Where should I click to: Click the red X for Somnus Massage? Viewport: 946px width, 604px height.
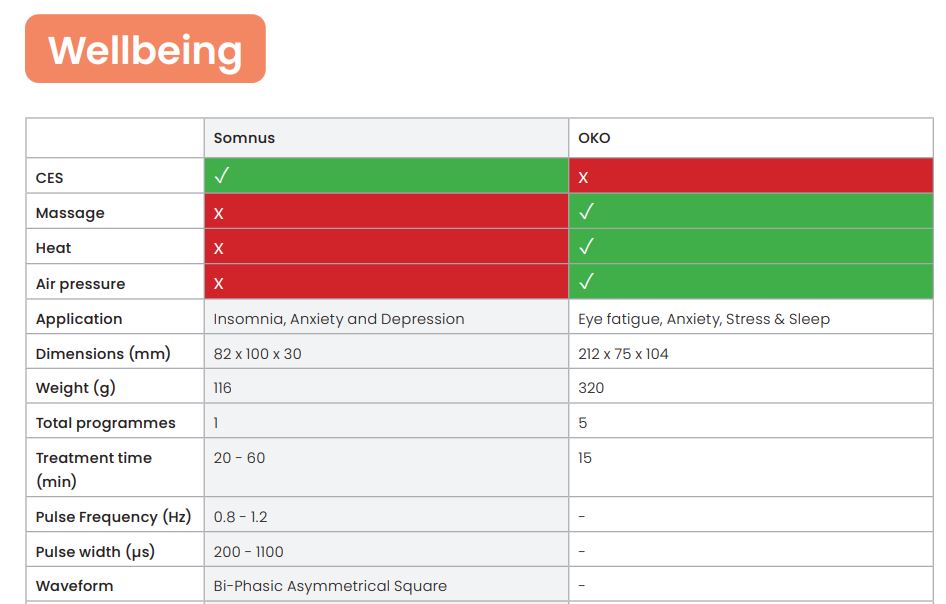[x=218, y=213]
